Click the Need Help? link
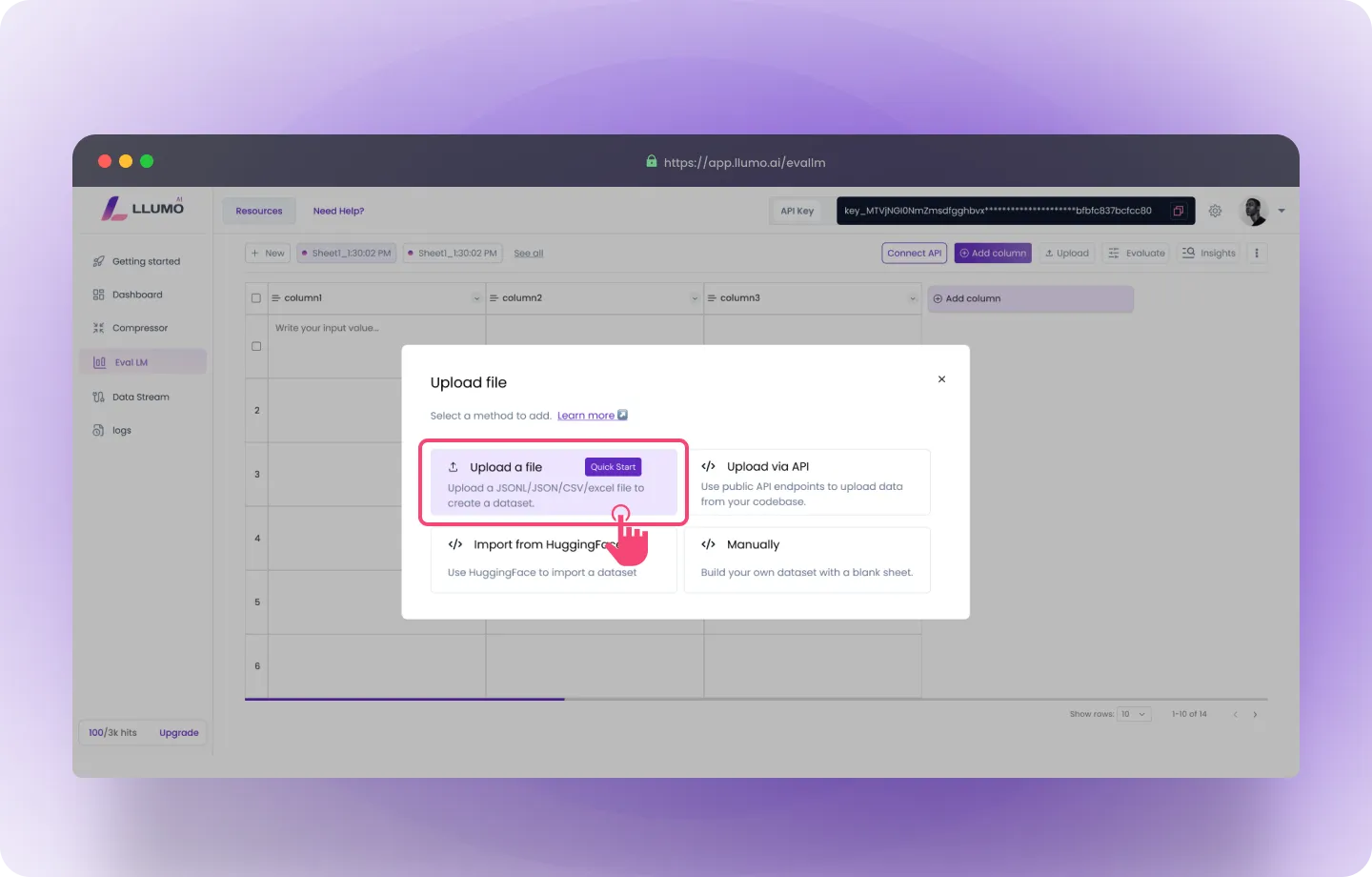The width and height of the screenshot is (1372, 877). point(338,211)
